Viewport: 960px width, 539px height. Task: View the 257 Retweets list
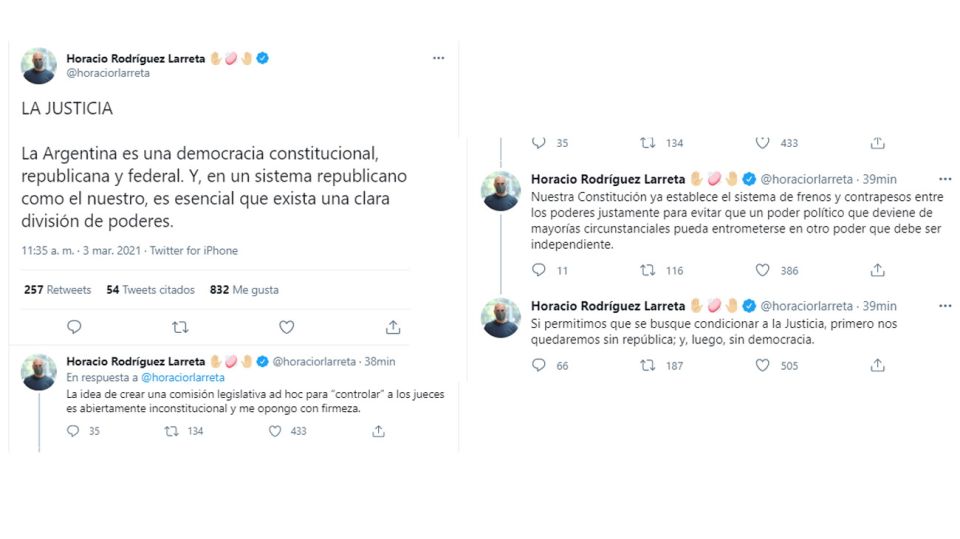[57, 290]
